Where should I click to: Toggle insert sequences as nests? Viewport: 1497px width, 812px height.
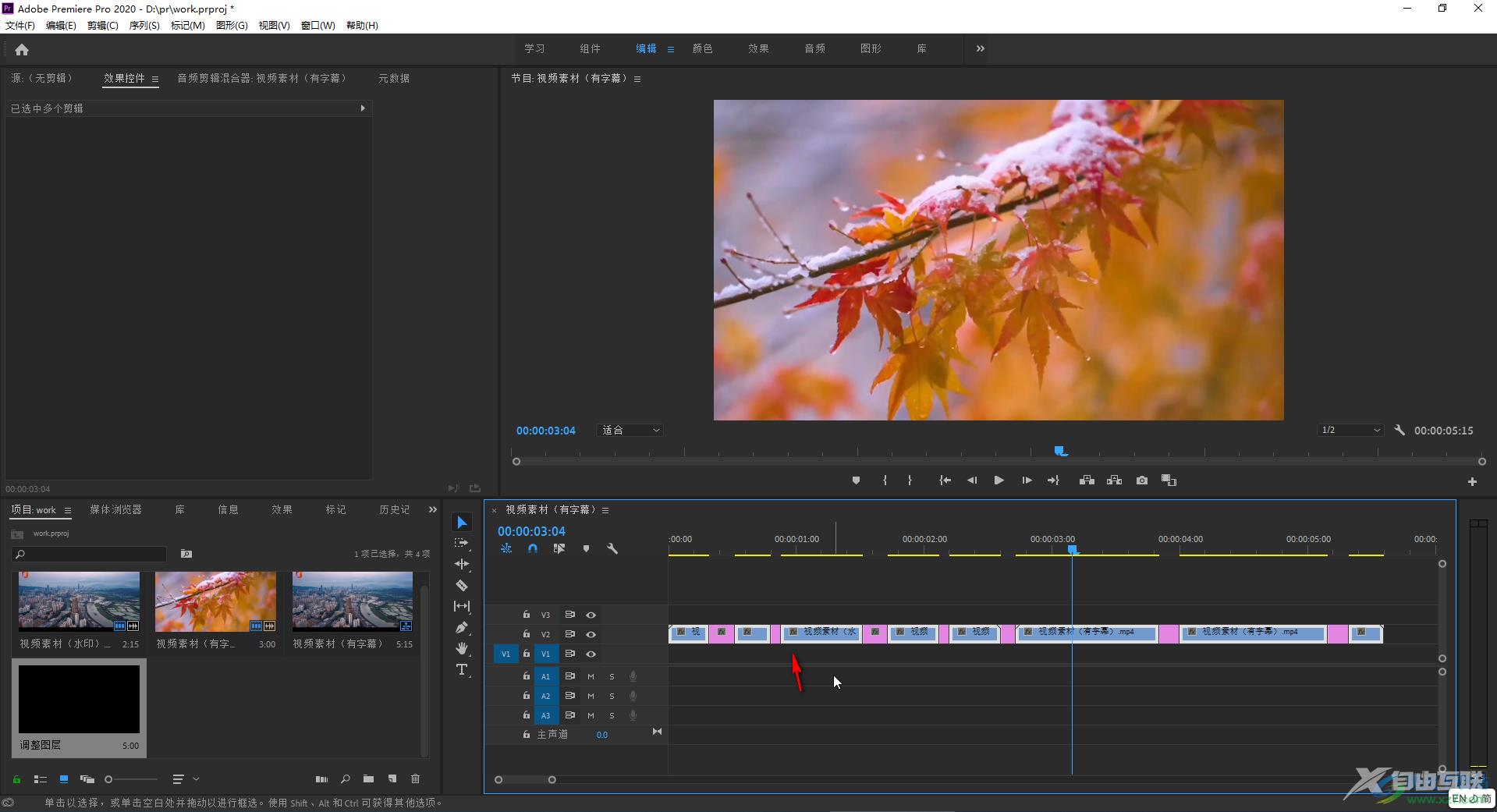(506, 548)
